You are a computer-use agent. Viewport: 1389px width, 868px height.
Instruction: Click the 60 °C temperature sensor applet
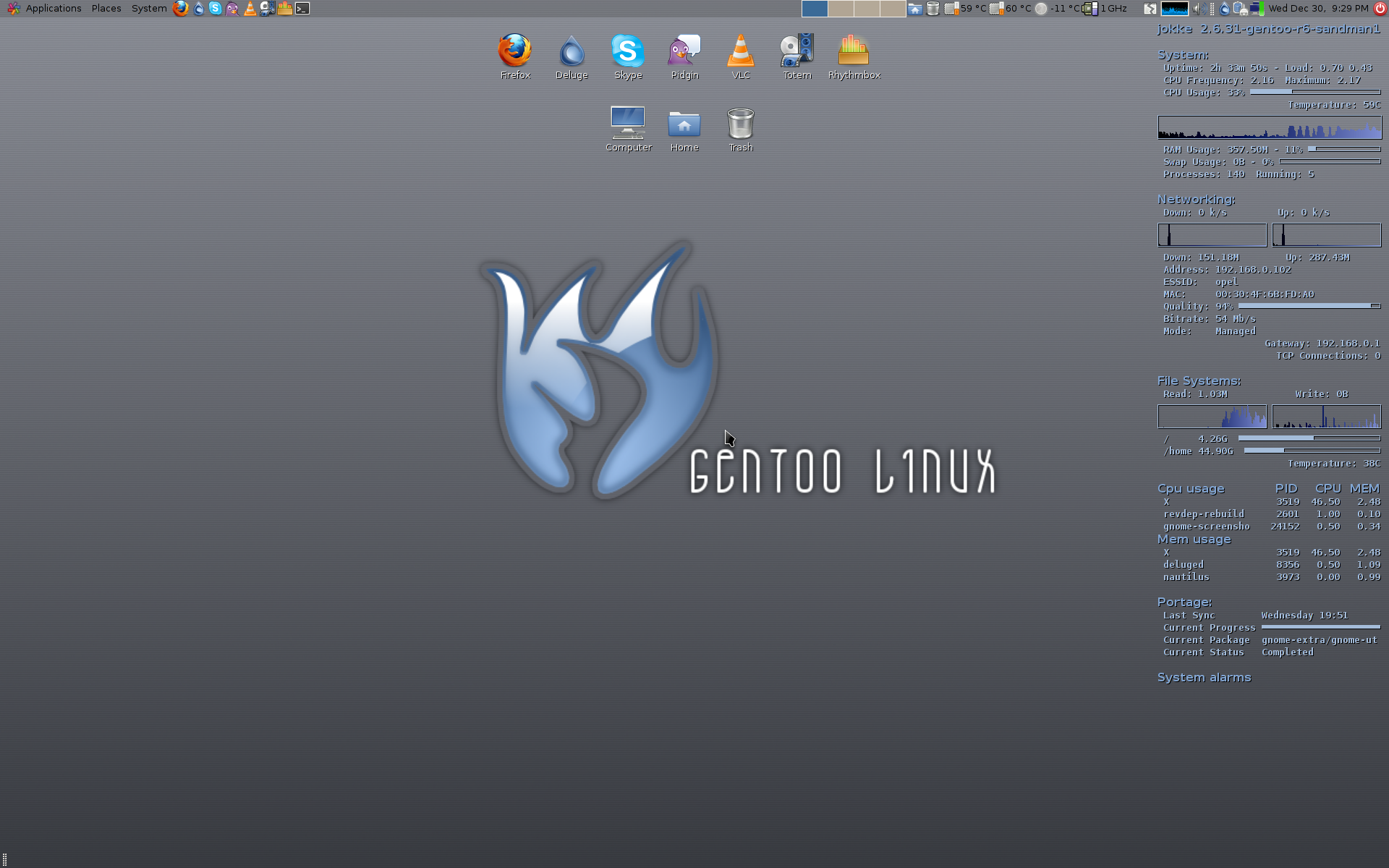[1010, 9]
